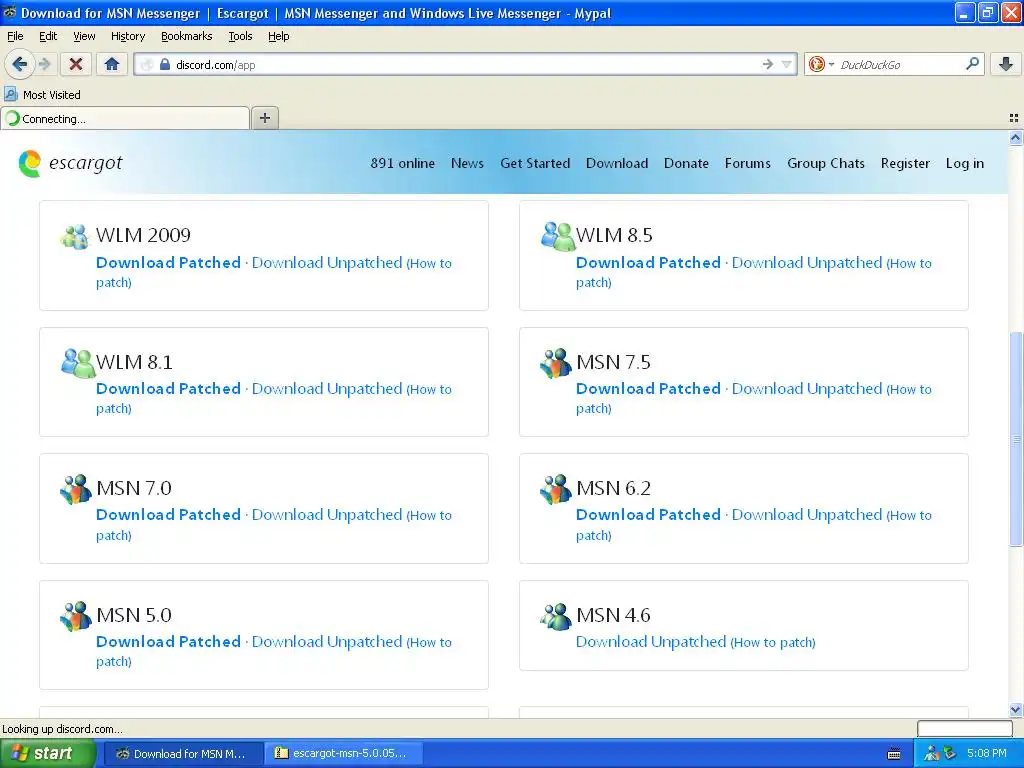The image size is (1024, 768).
Task: Click the padlock site security icon
Action: point(165,64)
